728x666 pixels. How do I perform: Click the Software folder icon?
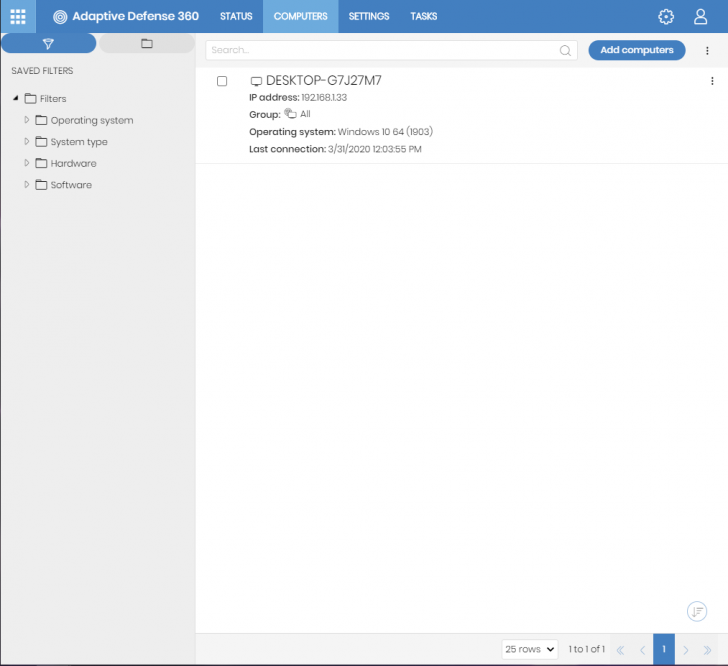[x=41, y=184]
